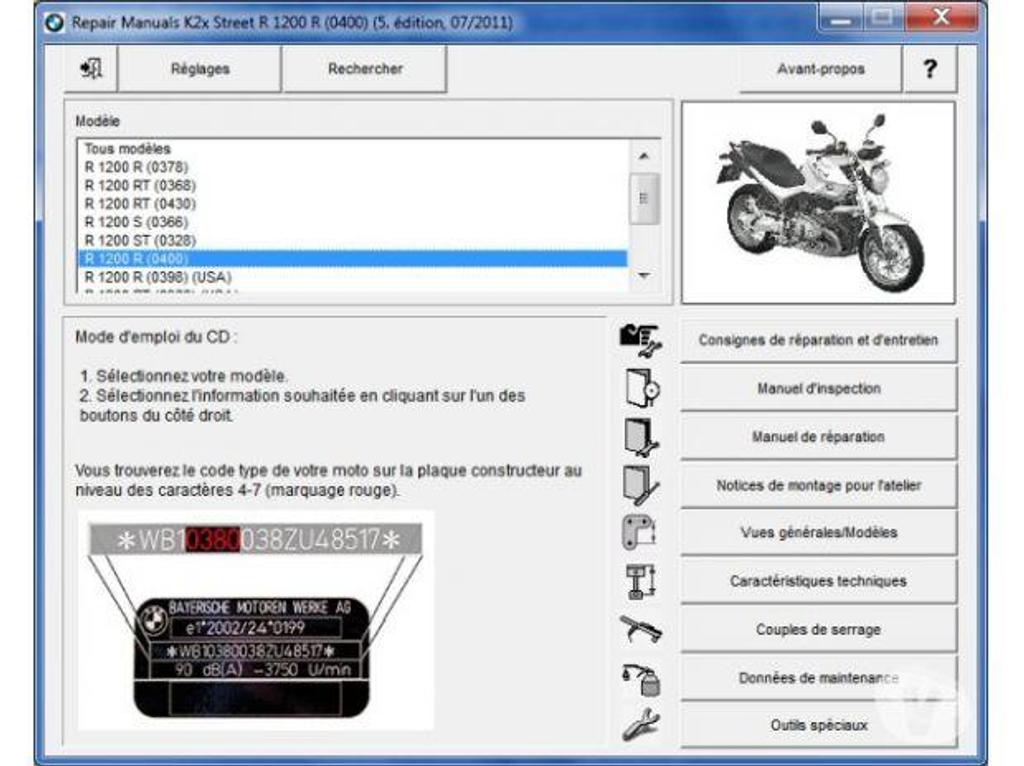Open the Avant-propos foreword

tap(820, 69)
